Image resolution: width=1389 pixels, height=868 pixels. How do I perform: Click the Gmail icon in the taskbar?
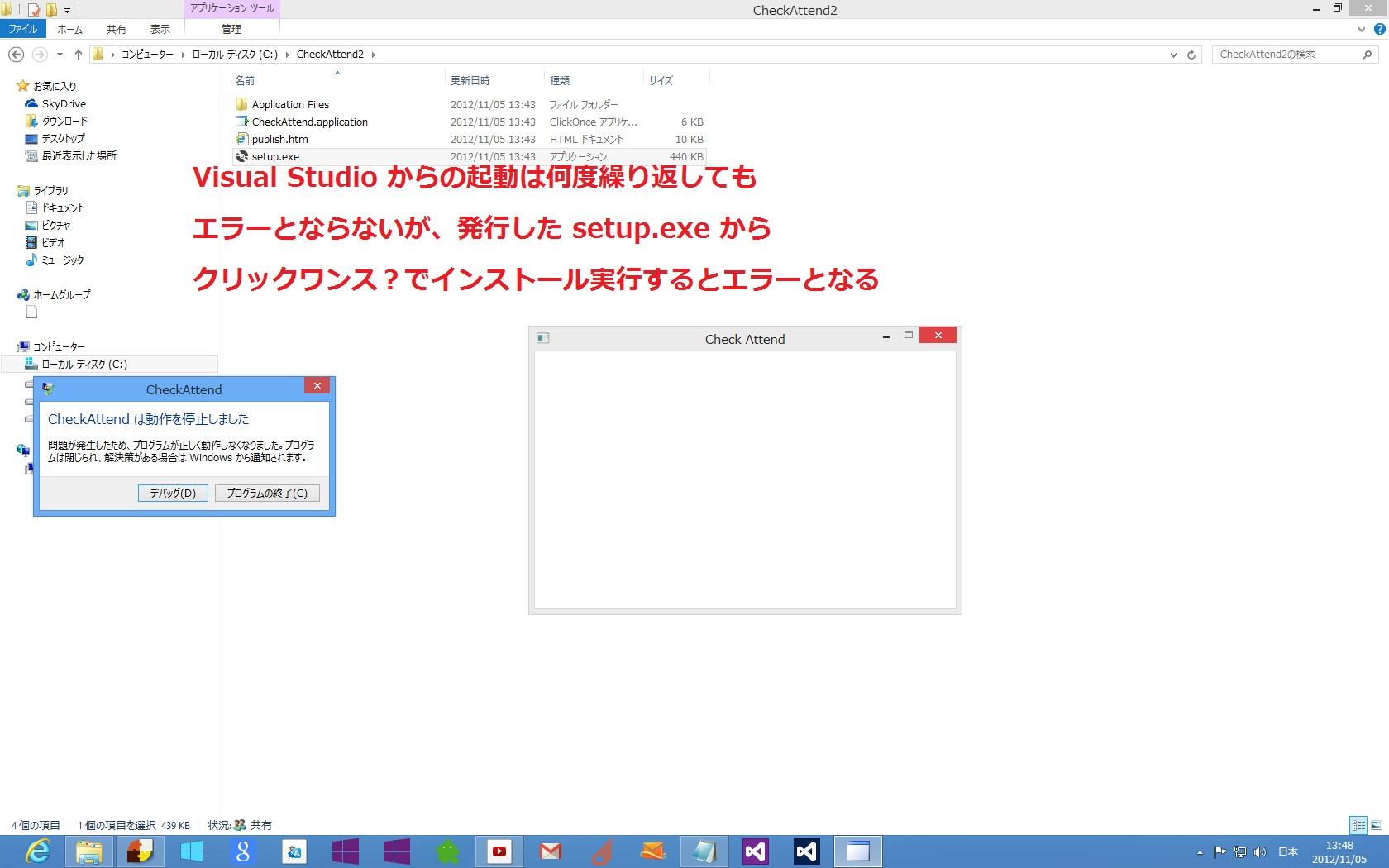pos(551,851)
